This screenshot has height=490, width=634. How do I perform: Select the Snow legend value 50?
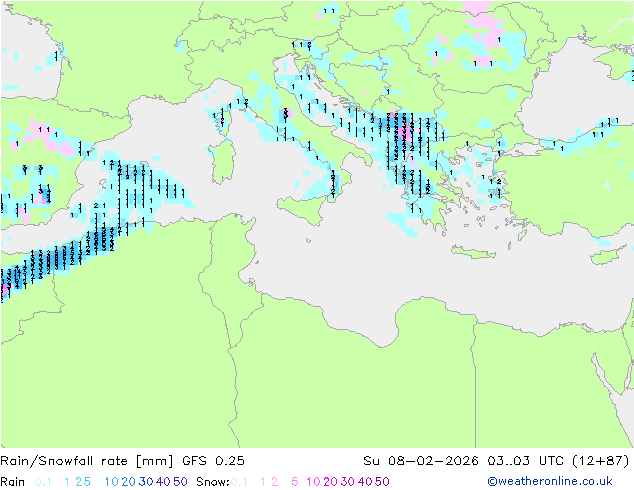coord(382,482)
